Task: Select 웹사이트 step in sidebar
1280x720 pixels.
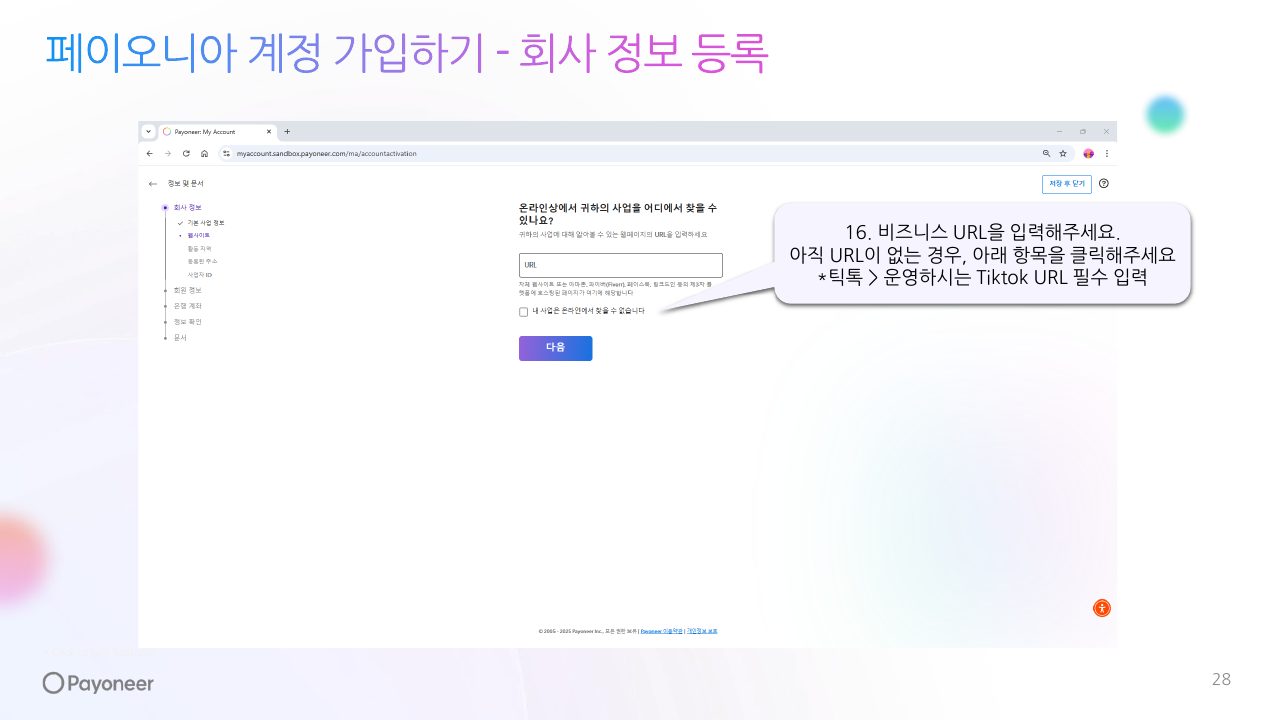Action: 198,235
